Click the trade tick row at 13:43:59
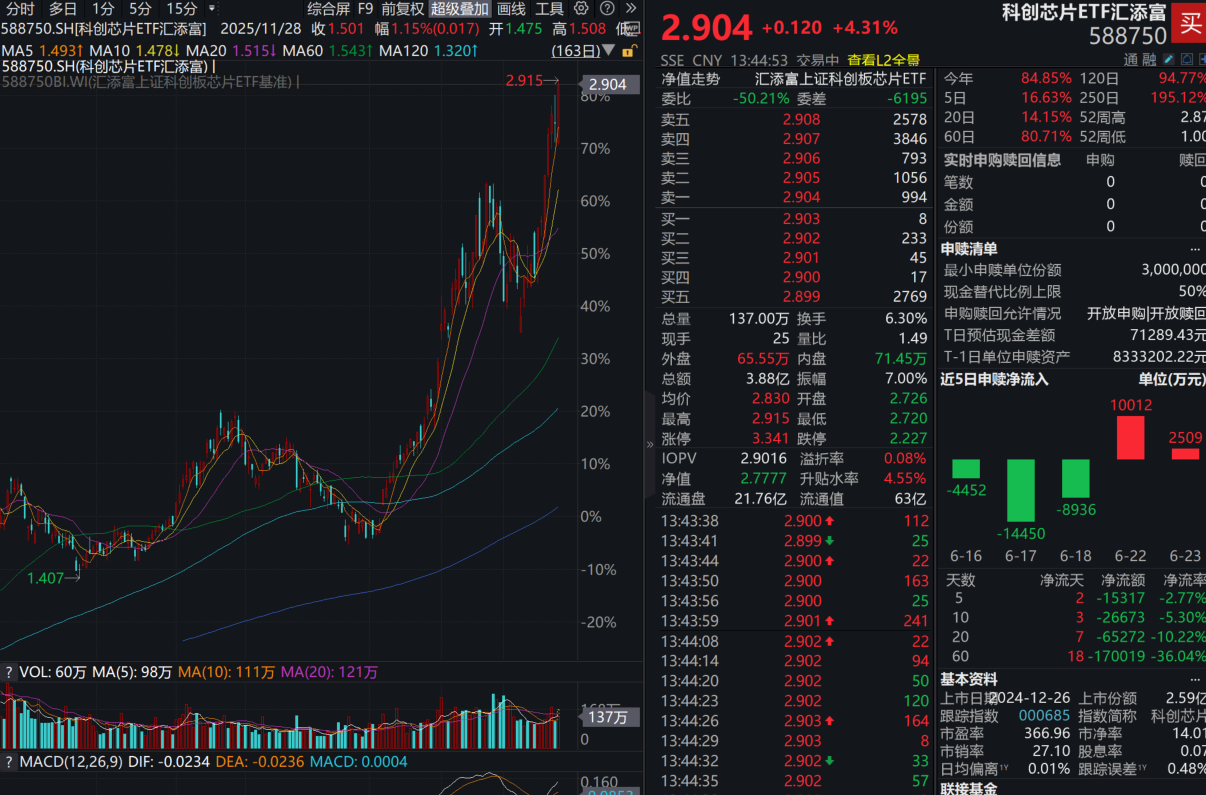The width and height of the screenshot is (1206, 795). (795, 621)
